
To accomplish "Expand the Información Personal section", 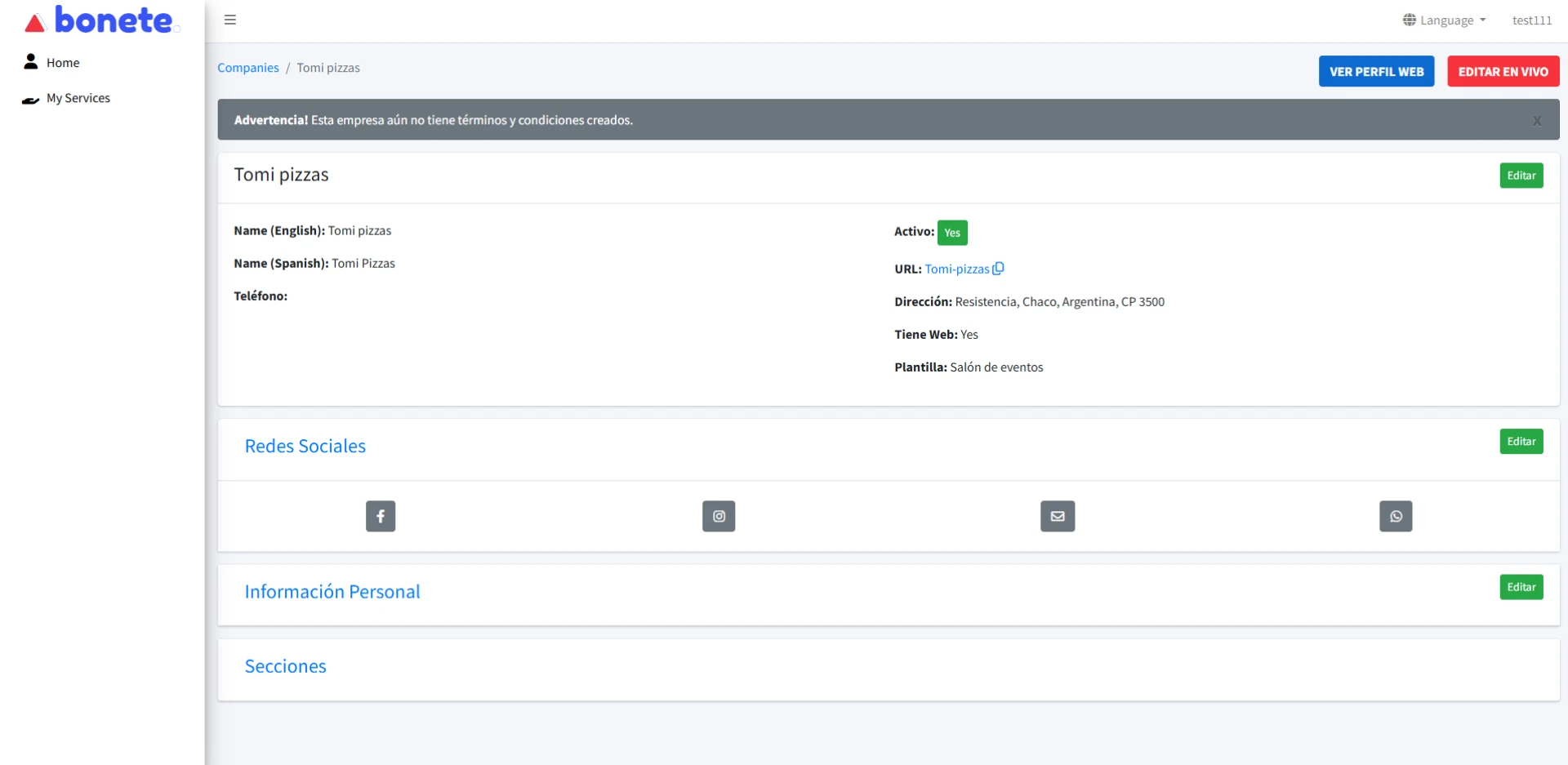I will tap(332, 592).
